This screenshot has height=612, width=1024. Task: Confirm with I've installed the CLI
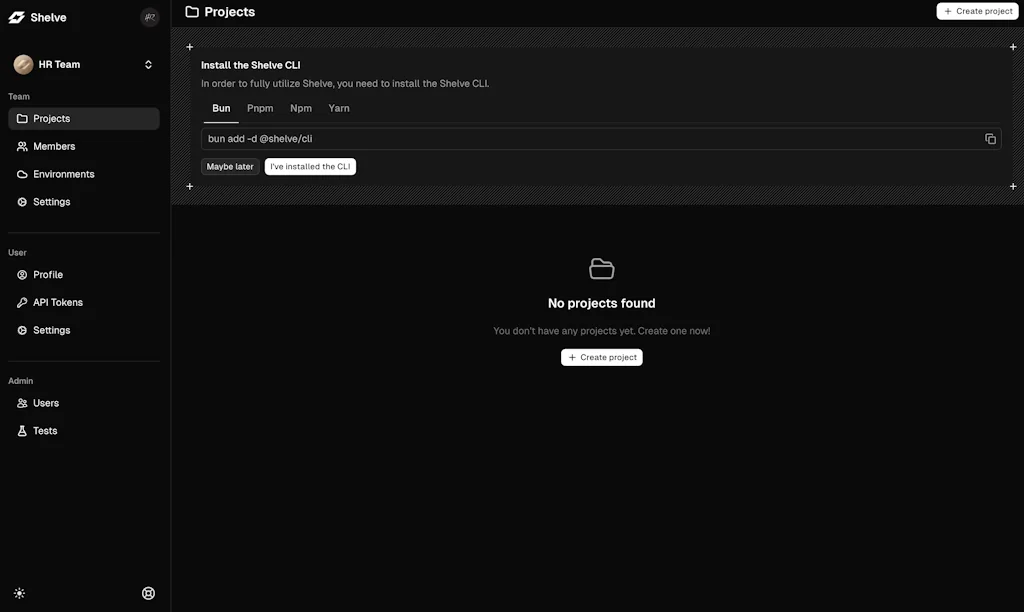click(x=310, y=166)
